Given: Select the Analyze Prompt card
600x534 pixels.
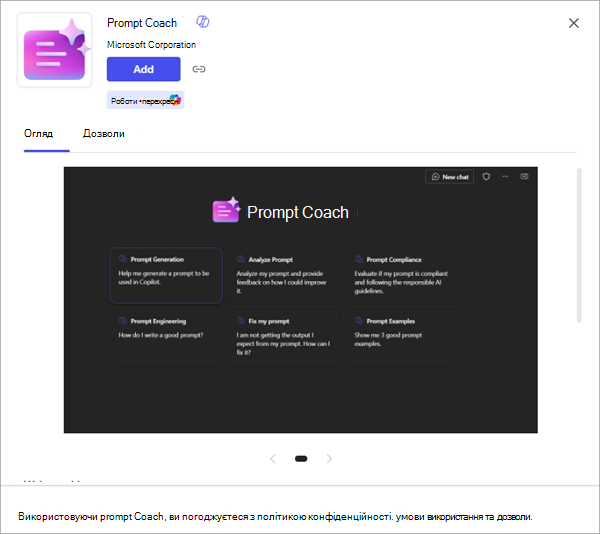Looking at the screenshot, I should click(284, 275).
